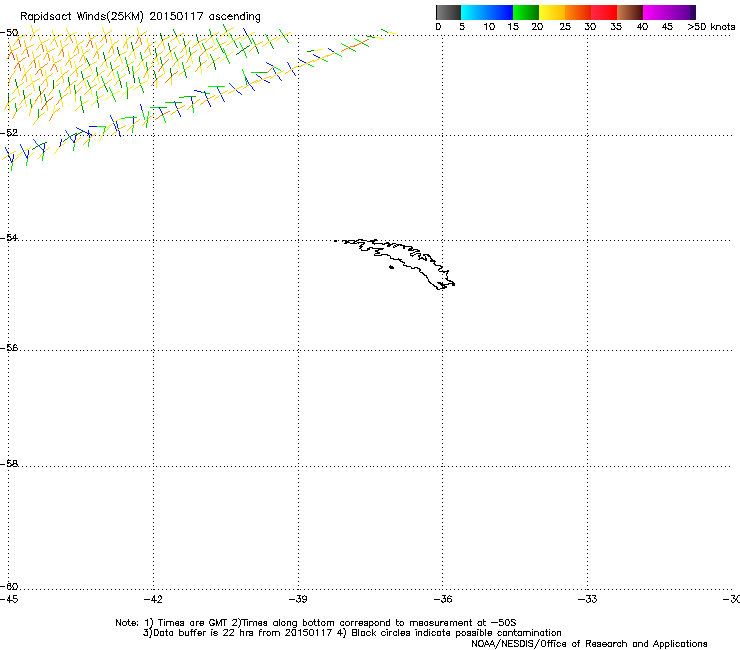Click the green 15-20 knots color band
The image size is (740, 650).
click(x=526, y=12)
